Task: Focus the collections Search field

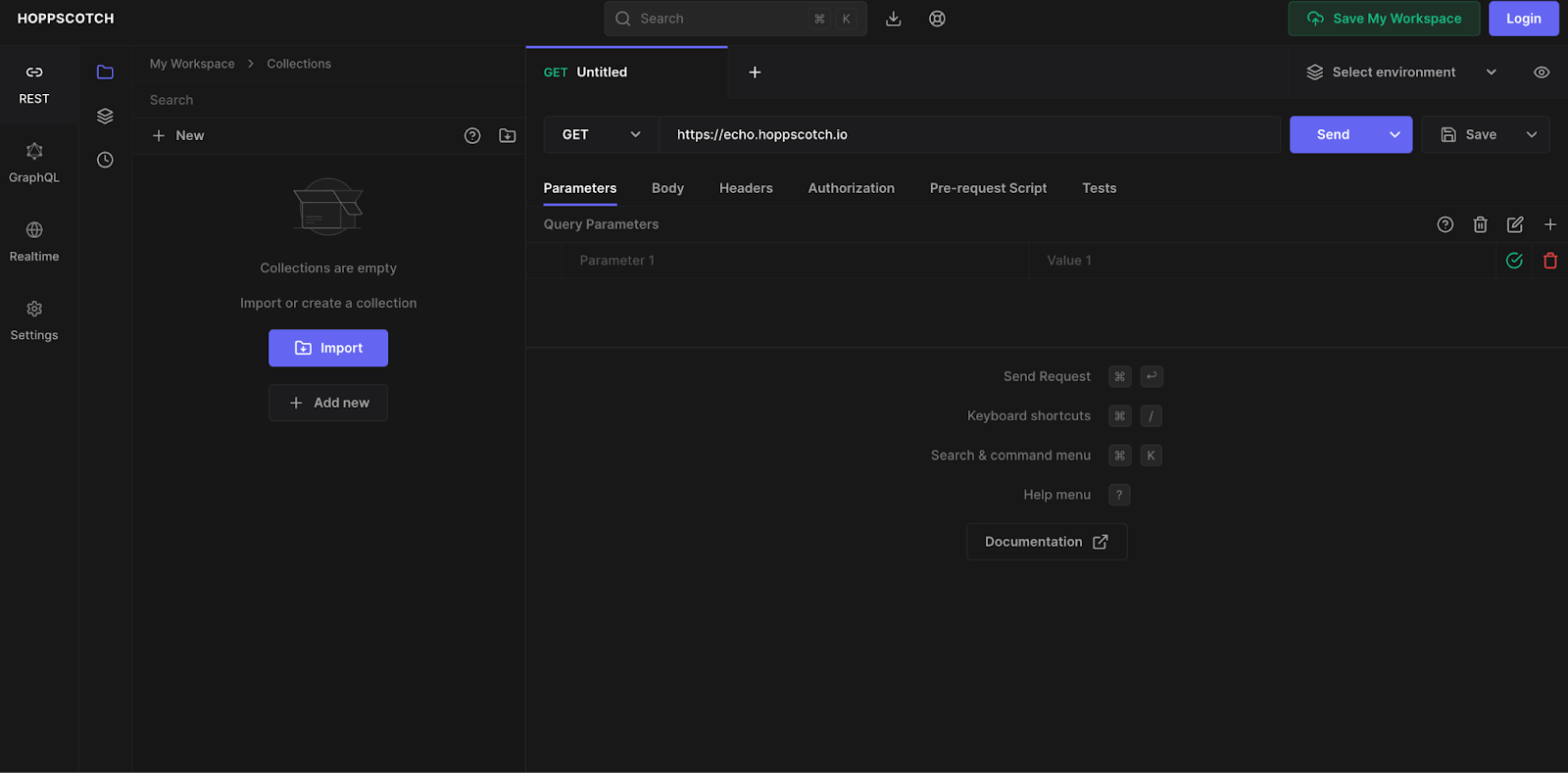Action: 328,100
